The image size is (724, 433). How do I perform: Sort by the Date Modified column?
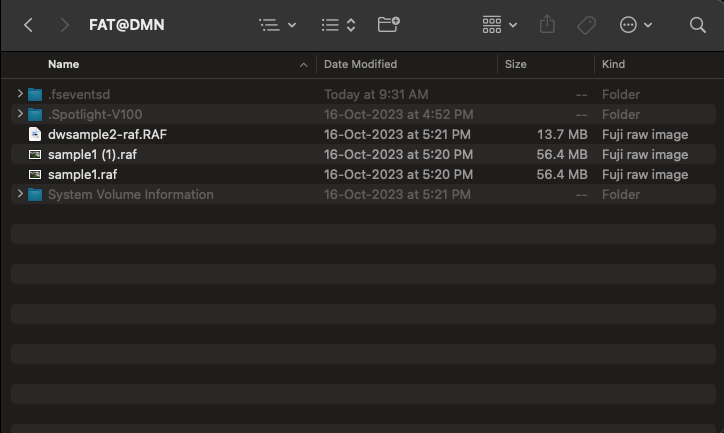pyautogui.click(x=360, y=64)
